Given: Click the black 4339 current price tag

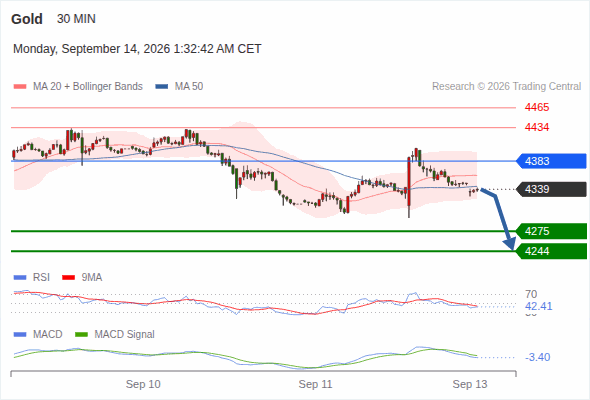Looking at the screenshot, I should [551, 189].
